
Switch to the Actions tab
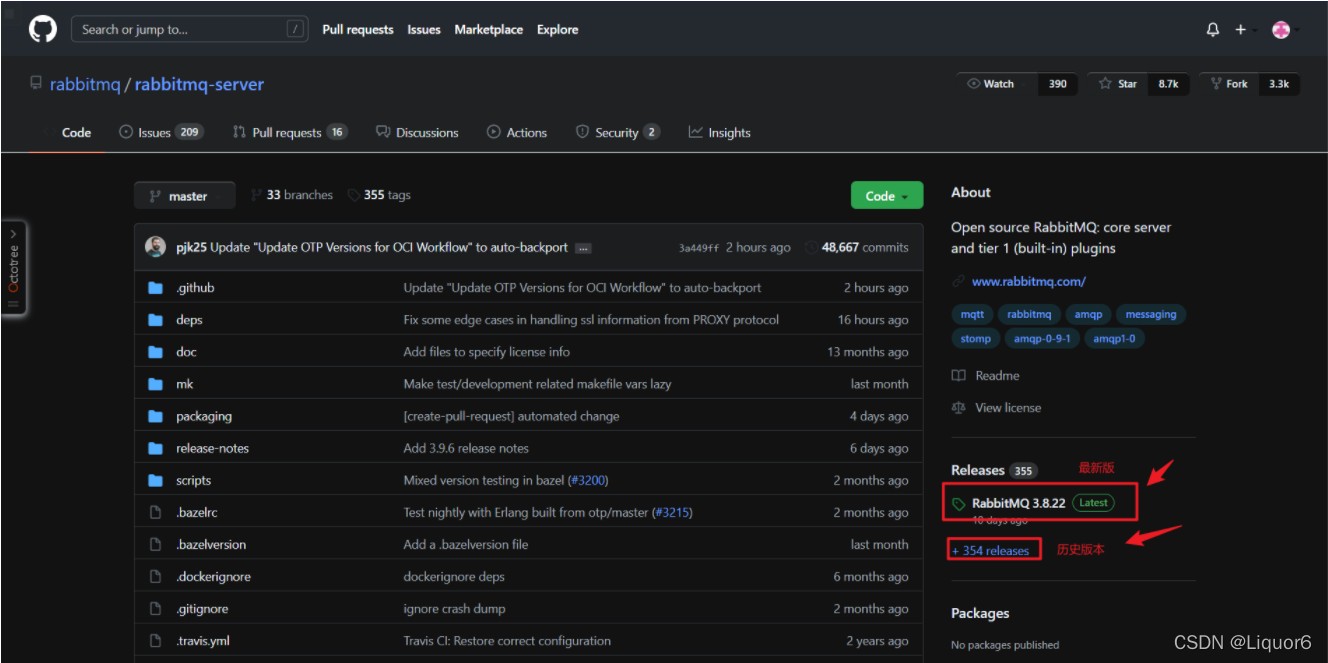coord(517,132)
